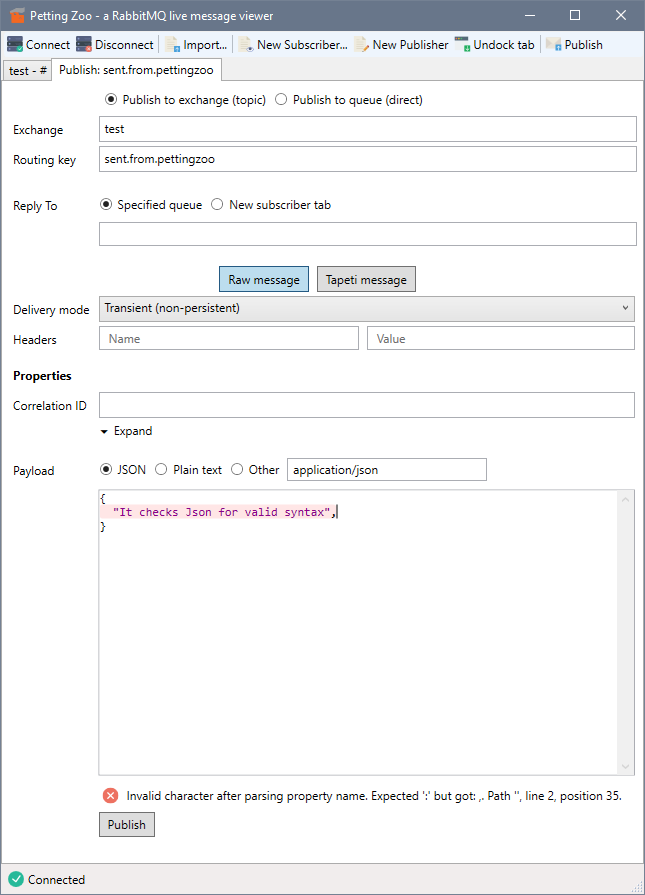Click the Raw message button
This screenshot has height=895, width=645.
(x=264, y=279)
